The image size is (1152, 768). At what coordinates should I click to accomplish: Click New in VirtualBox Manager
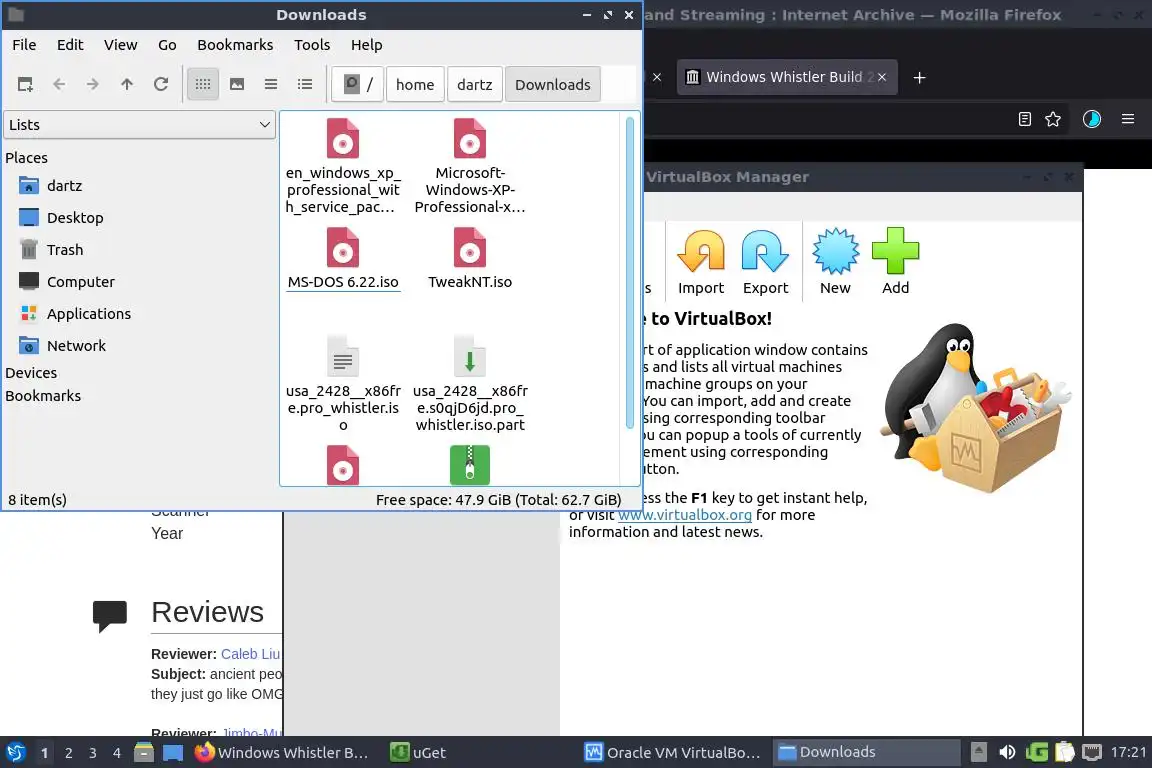pos(835,262)
